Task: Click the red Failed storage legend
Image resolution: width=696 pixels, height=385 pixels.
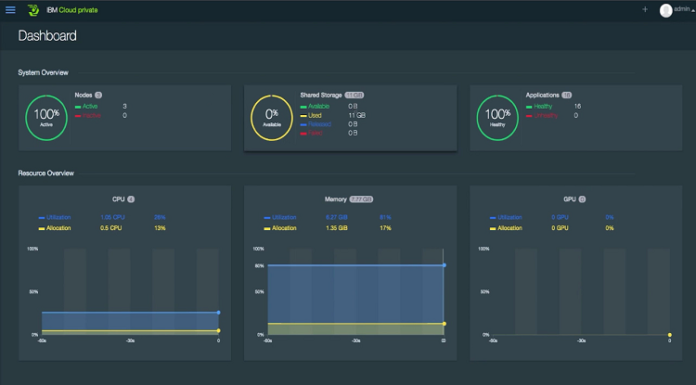Action: pyautogui.click(x=311, y=133)
